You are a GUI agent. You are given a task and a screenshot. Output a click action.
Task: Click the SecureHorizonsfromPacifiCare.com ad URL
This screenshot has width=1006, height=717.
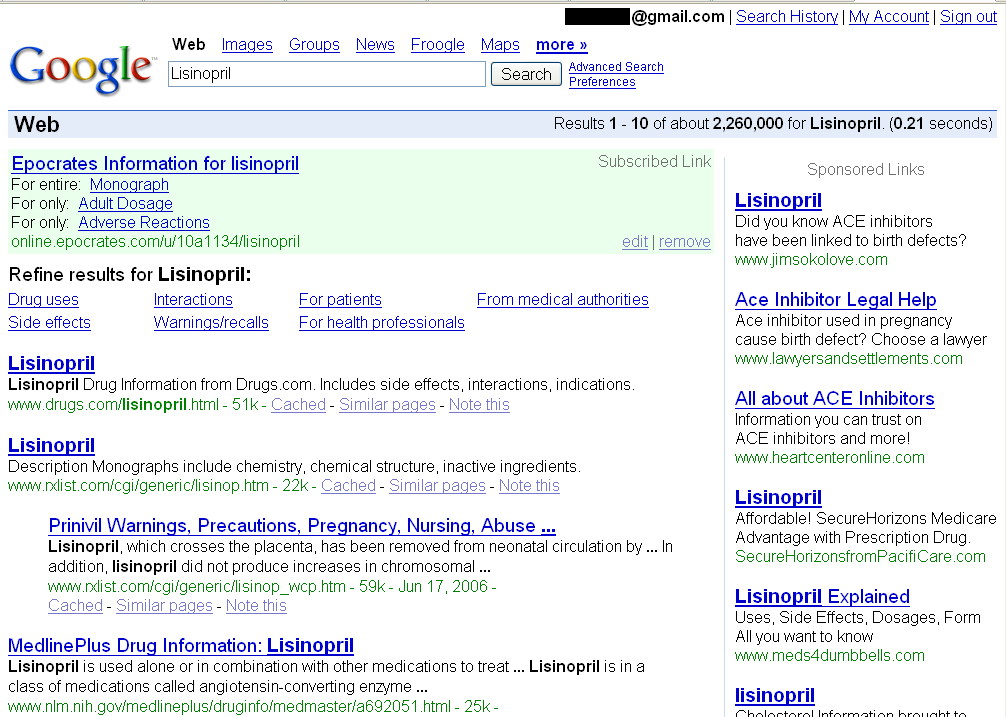point(860,557)
